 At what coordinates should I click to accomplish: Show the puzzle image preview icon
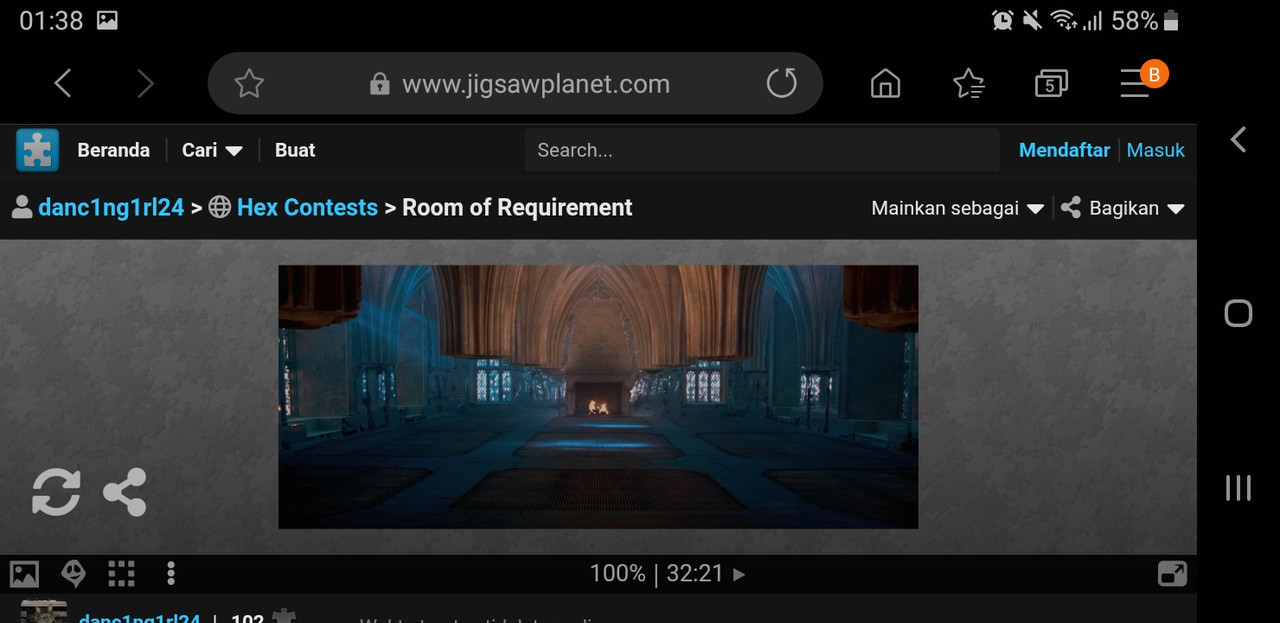tap(24, 574)
